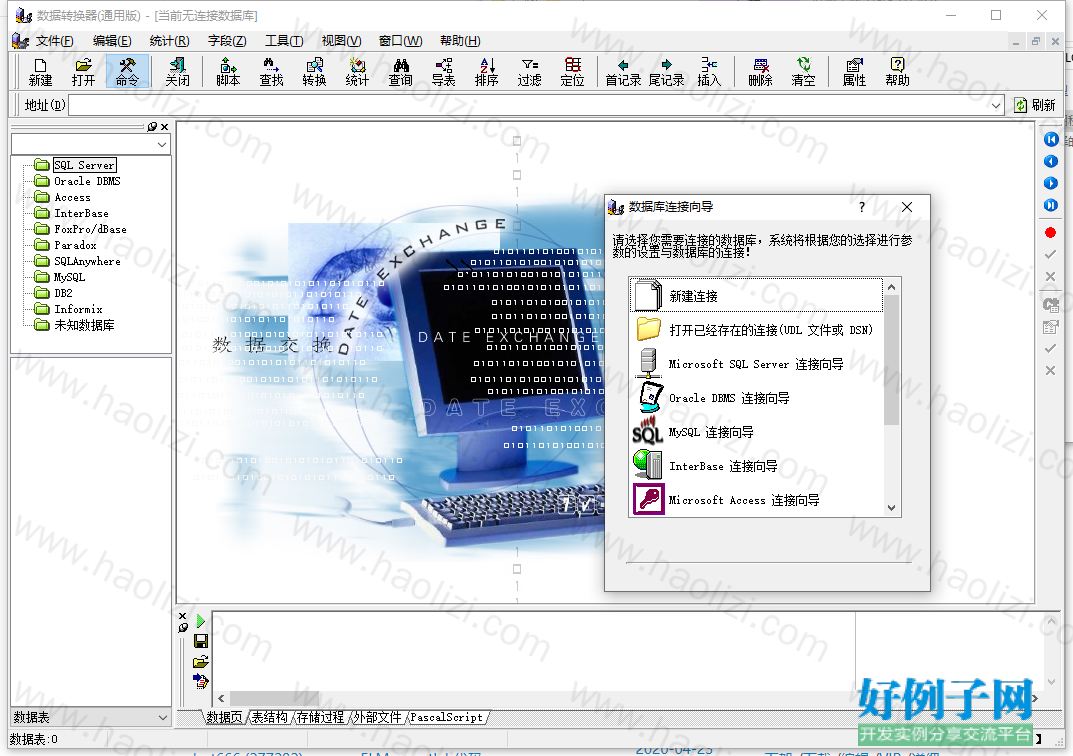
Task: Switch to the 存储过程 tab
Action: (320, 717)
